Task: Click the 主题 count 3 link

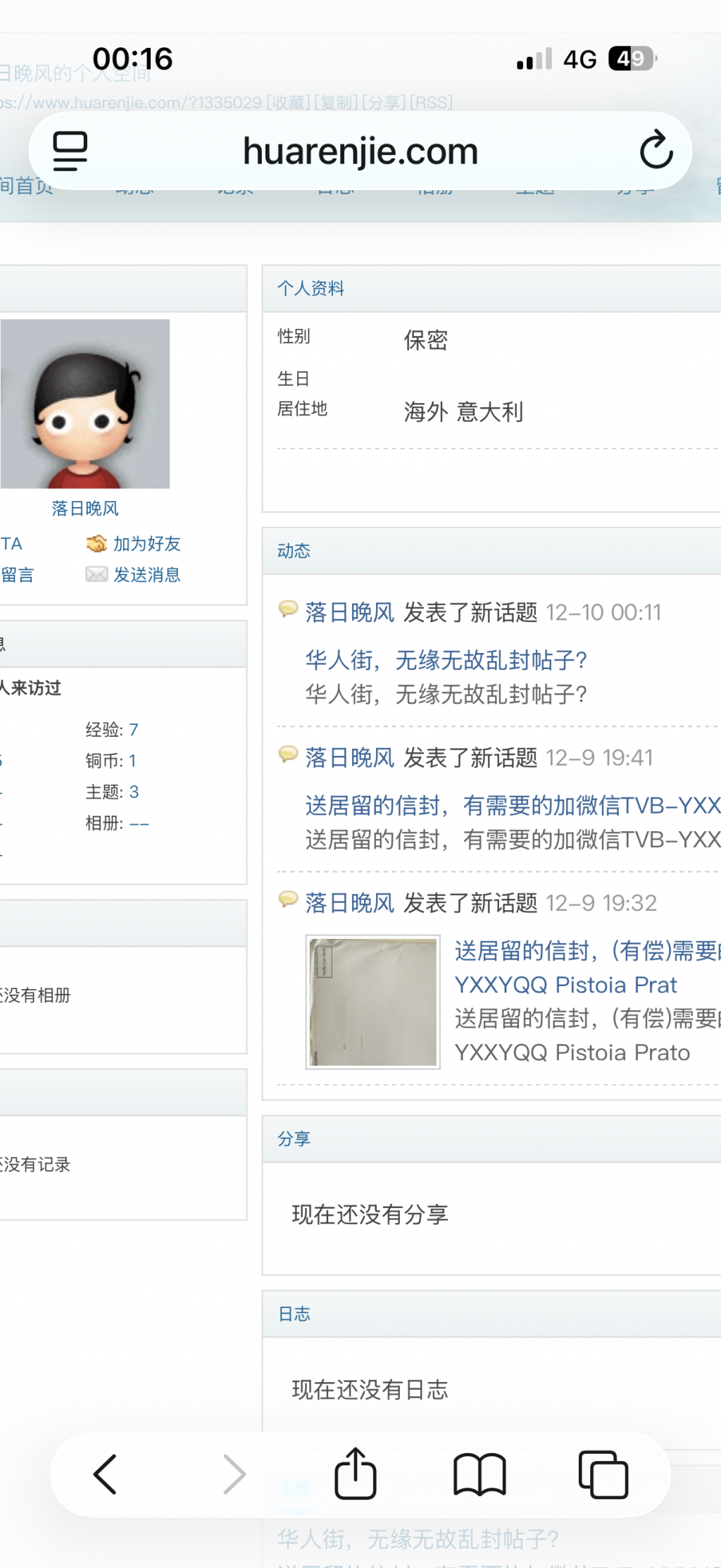Action: [134, 792]
